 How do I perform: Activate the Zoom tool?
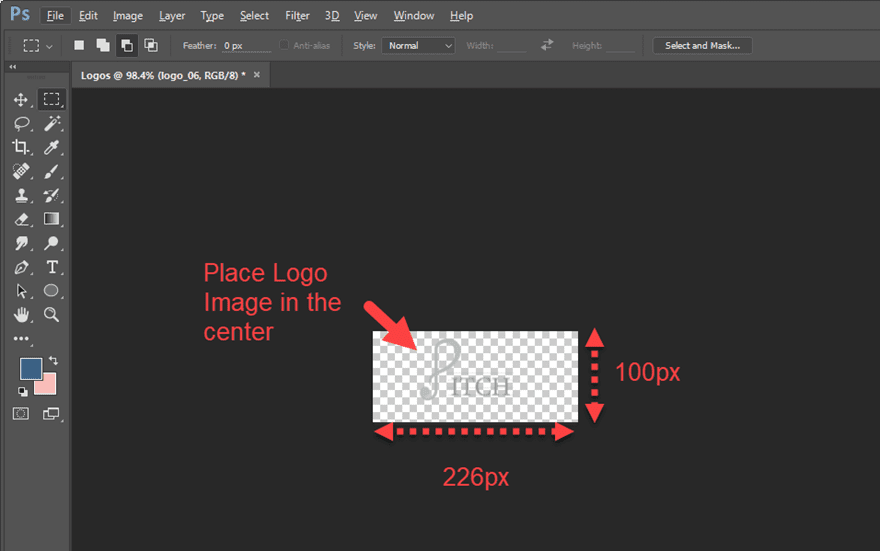point(52,315)
